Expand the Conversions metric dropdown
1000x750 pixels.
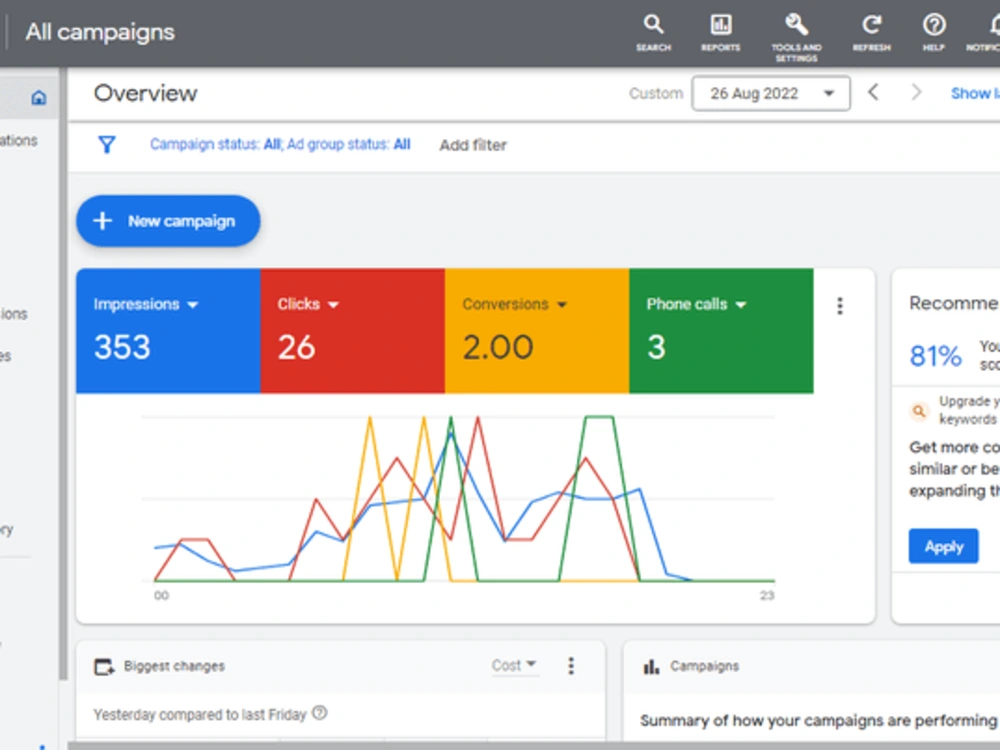562,305
